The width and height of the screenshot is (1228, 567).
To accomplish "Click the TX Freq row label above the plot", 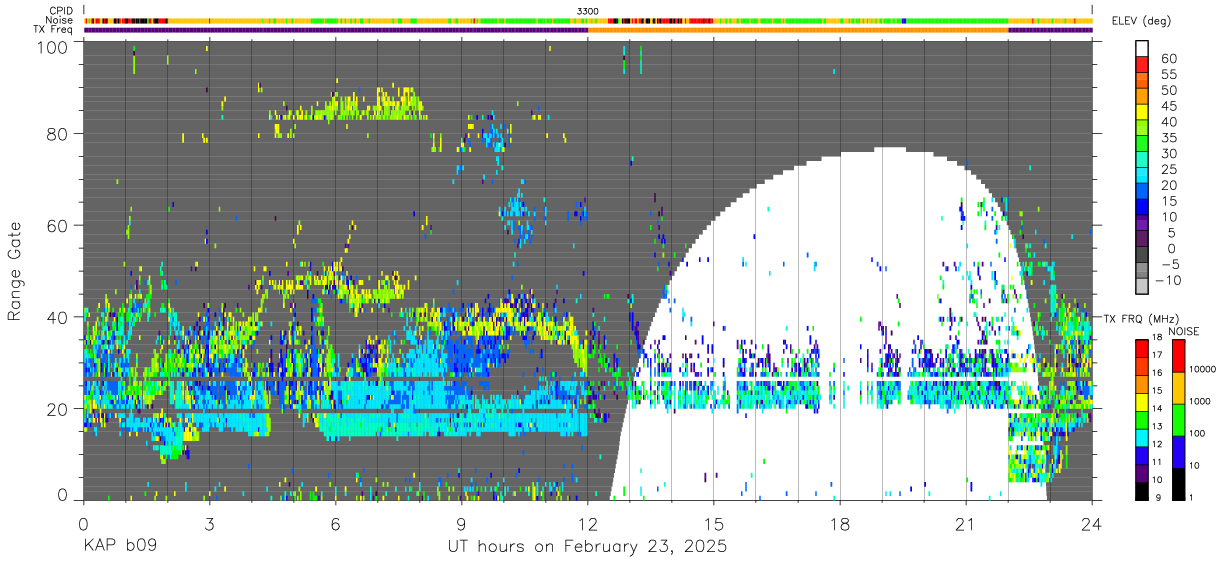I will (x=53, y=29).
